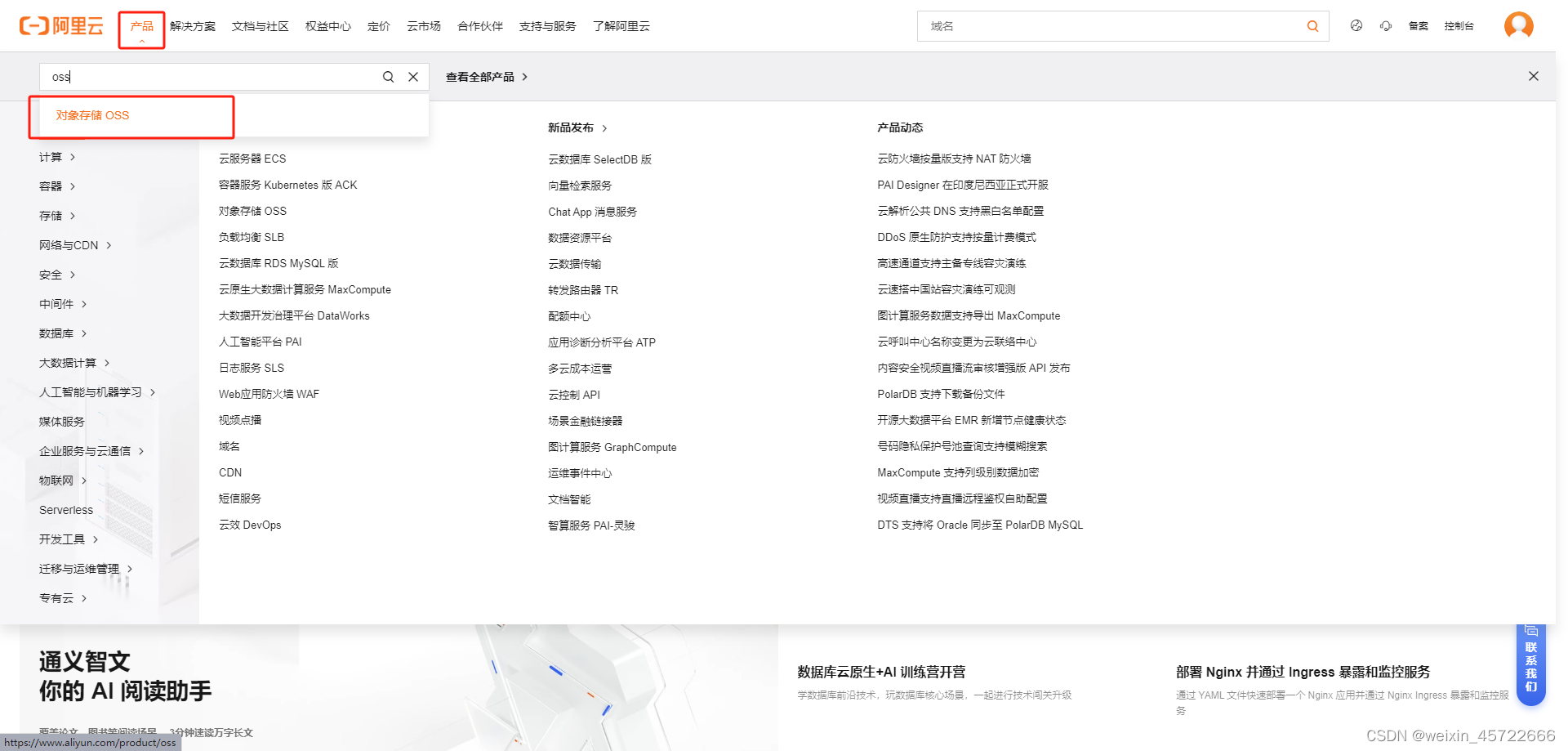Select the Serverless category
The width and height of the screenshot is (1568, 751).
[66, 510]
